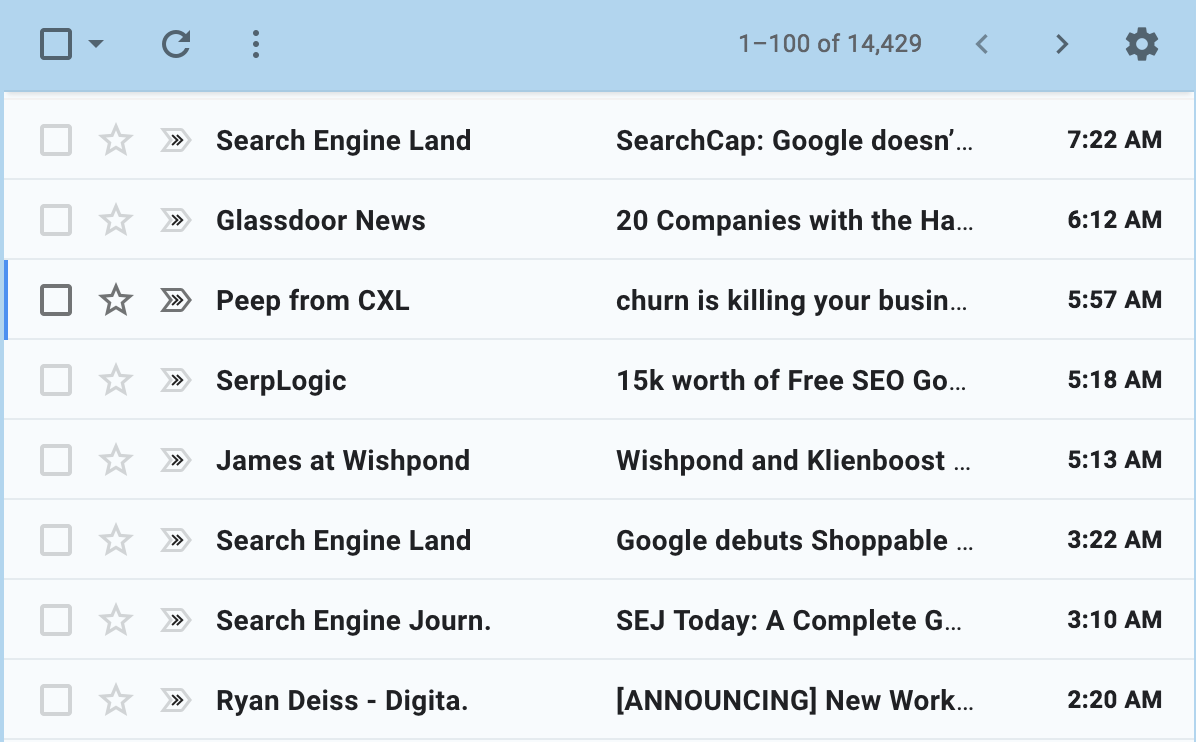The height and width of the screenshot is (742, 1196).
Task: Toggle importance marker on SearchCap email
Action: [175, 140]
